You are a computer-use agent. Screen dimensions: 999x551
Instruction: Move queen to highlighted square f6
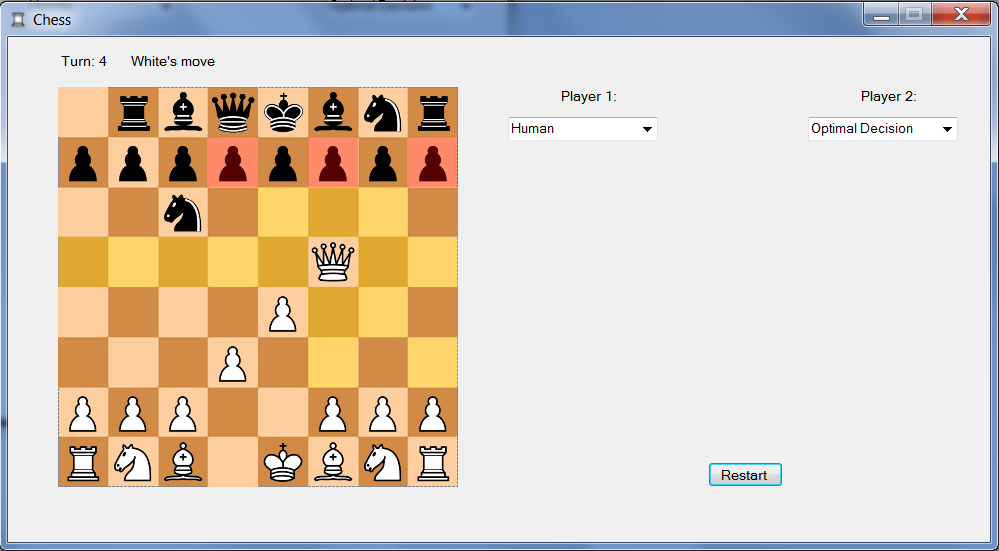pos(333,213)
